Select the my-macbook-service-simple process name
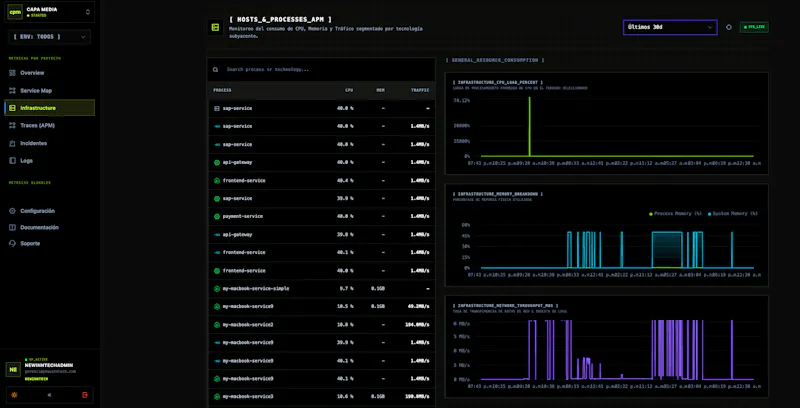This screenshot has width=800, height=408. [x=256, y=289]
